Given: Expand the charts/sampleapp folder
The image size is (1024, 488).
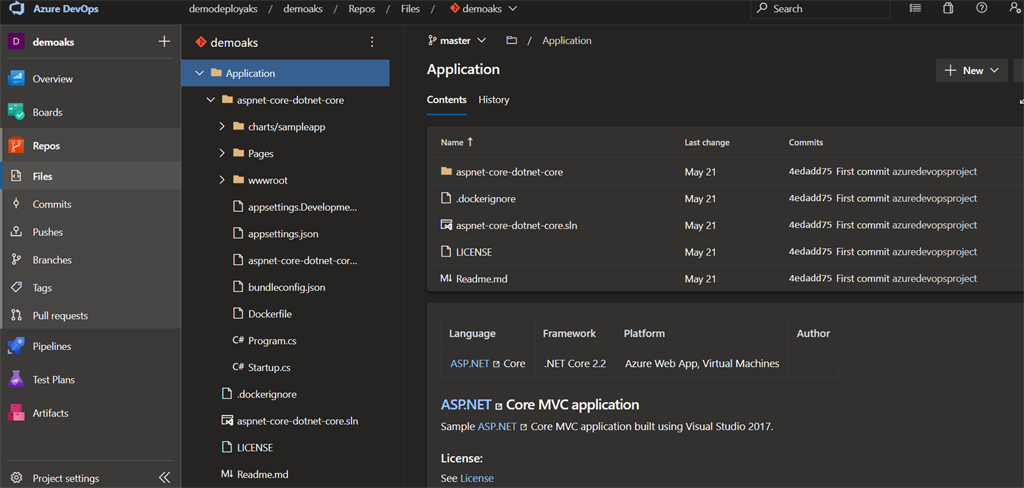Looking at the screenshot, I should pyautogui.click(x=222, y=127).
